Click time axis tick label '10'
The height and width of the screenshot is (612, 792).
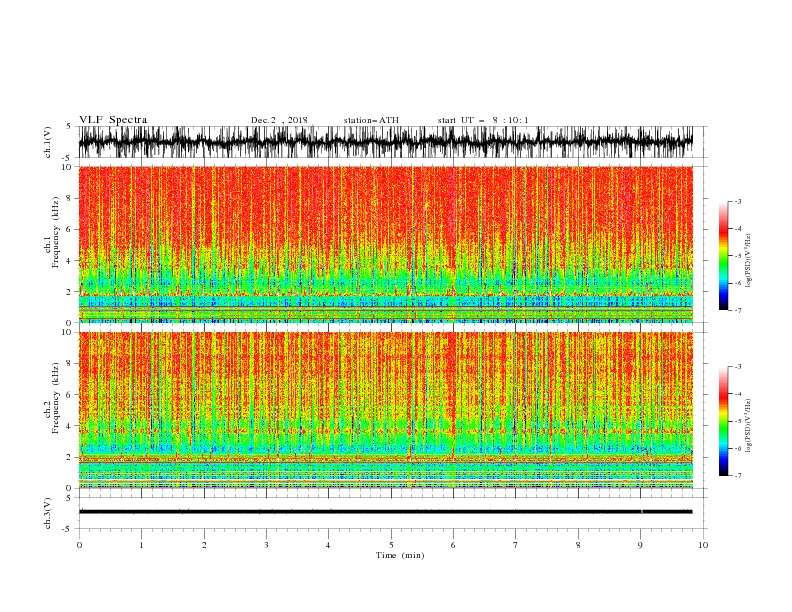tap(703, 545)
